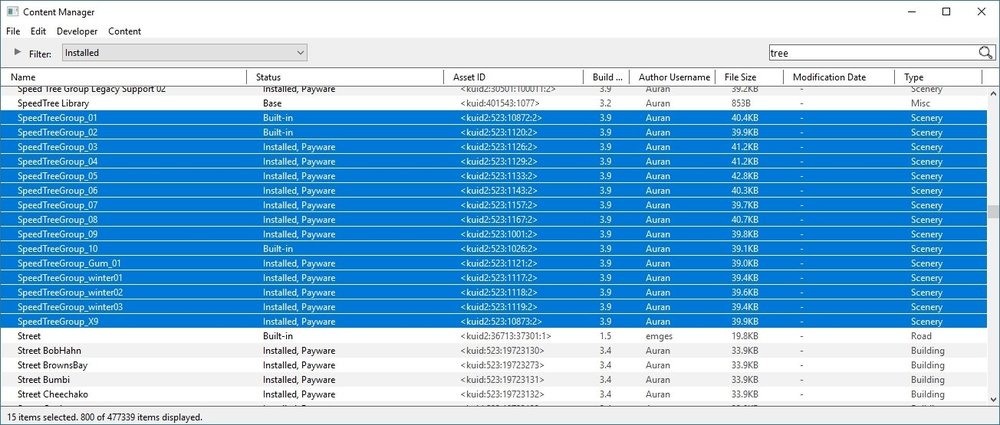1000x425 pixels.
Task: Click the 'Base' status cell
Action: coord(272,103)
